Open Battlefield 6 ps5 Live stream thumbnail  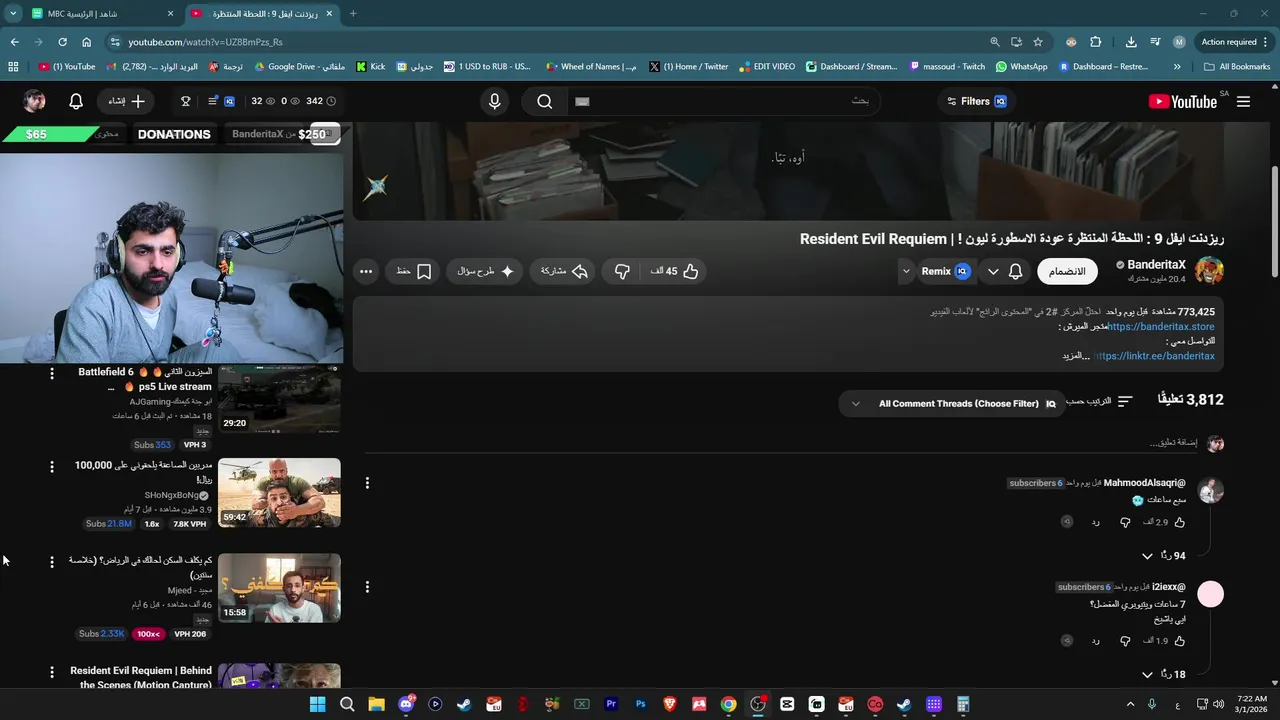[279, 398]
